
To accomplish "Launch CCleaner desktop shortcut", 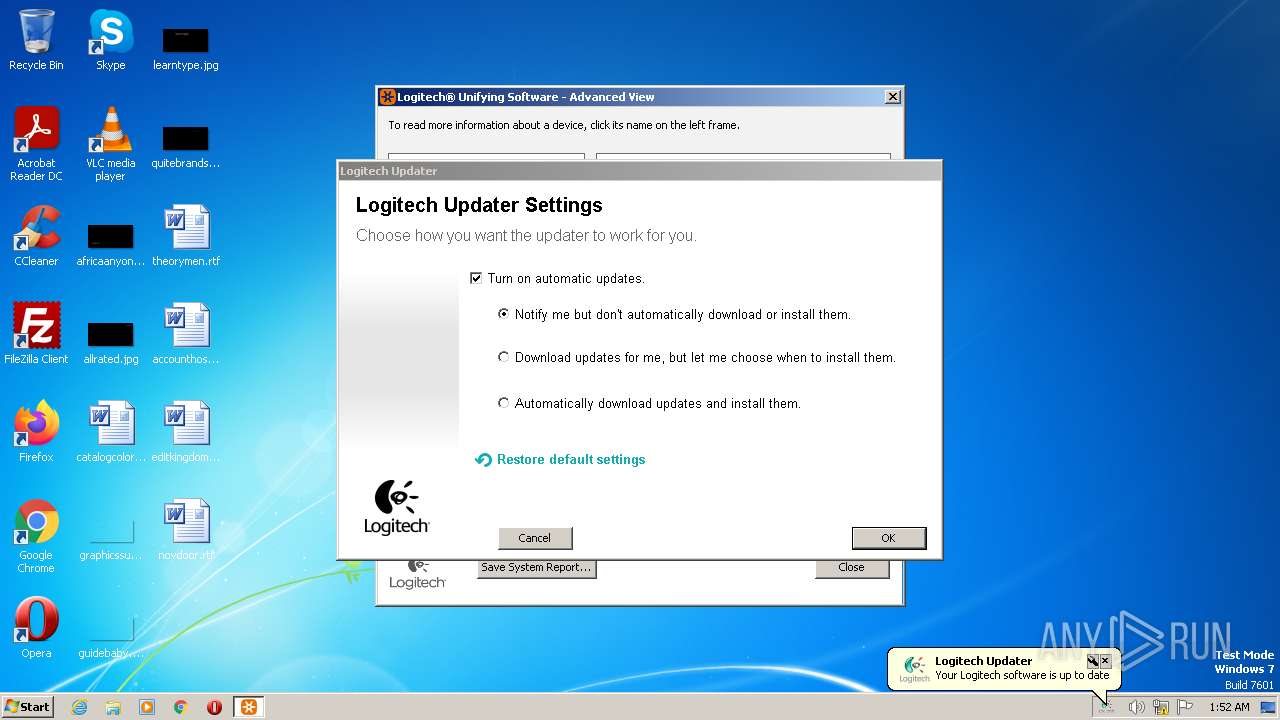I will click(36, 236).
